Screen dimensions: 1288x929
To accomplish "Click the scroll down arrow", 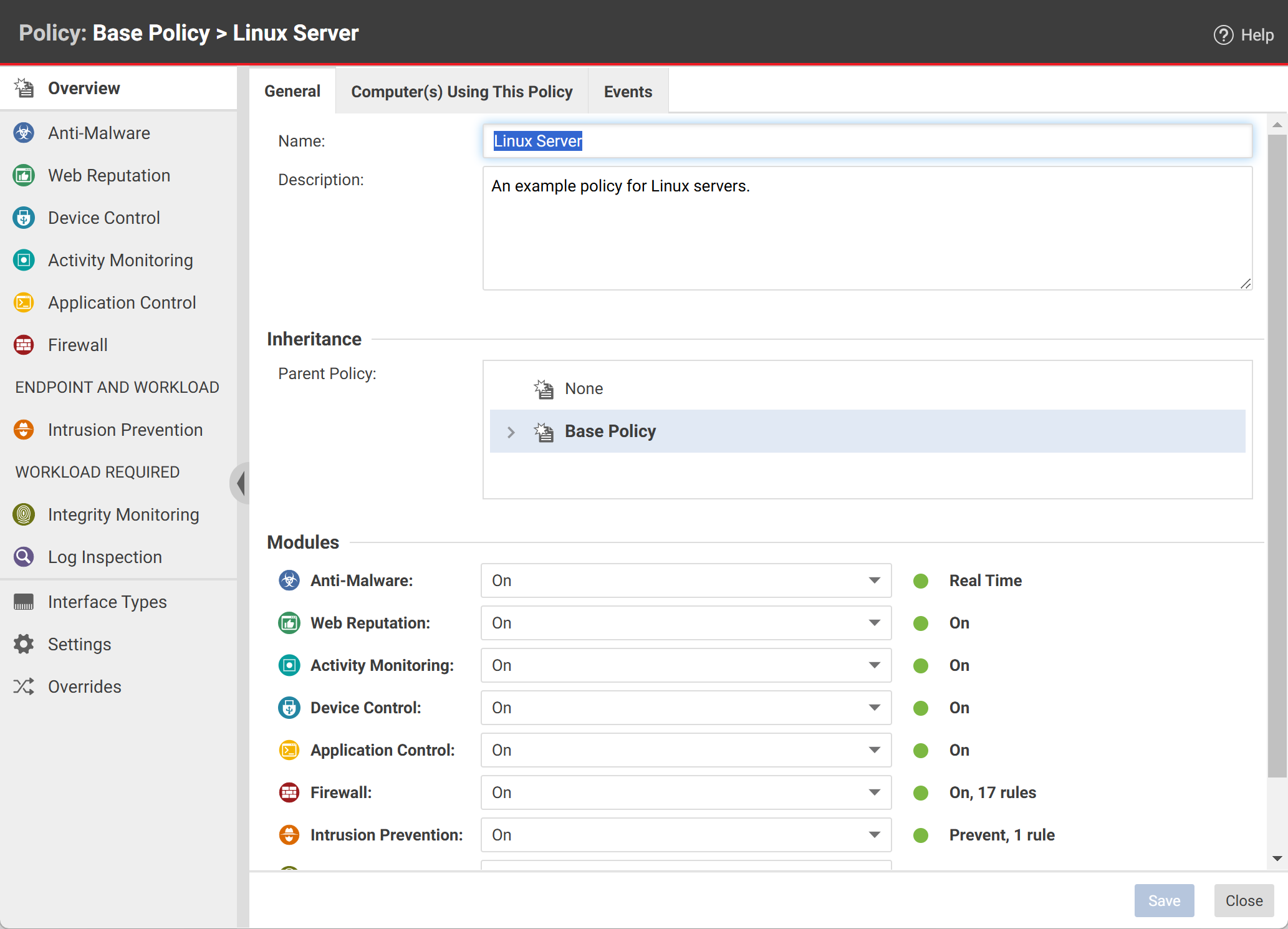I will coord(1277,859).
